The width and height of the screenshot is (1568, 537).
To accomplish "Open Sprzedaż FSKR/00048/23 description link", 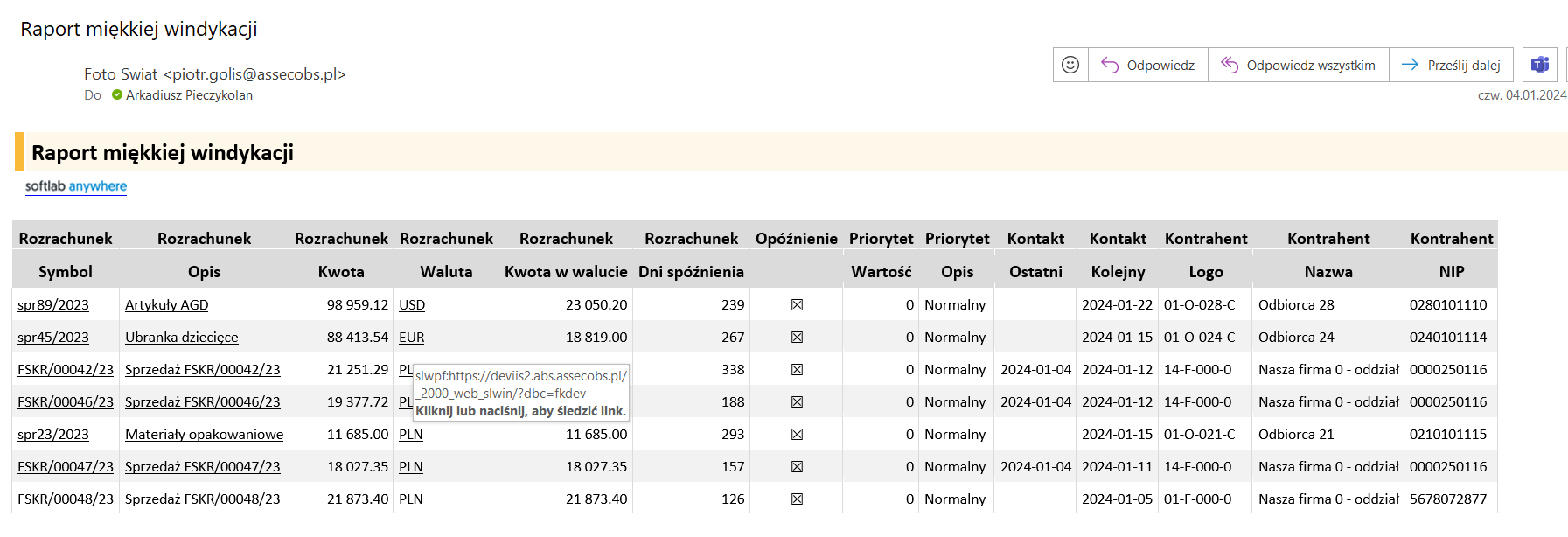I will (203, 499).
